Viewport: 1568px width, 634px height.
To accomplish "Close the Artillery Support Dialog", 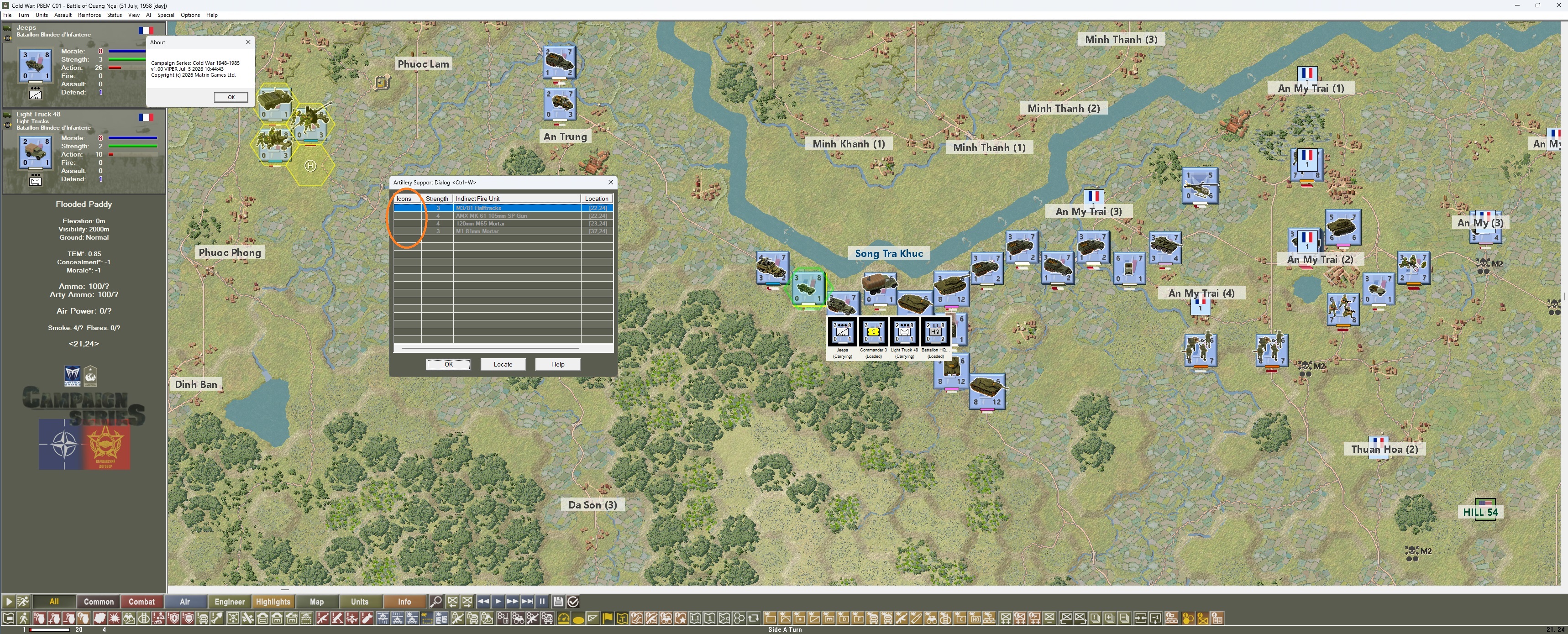I will [x=610, y=182].
